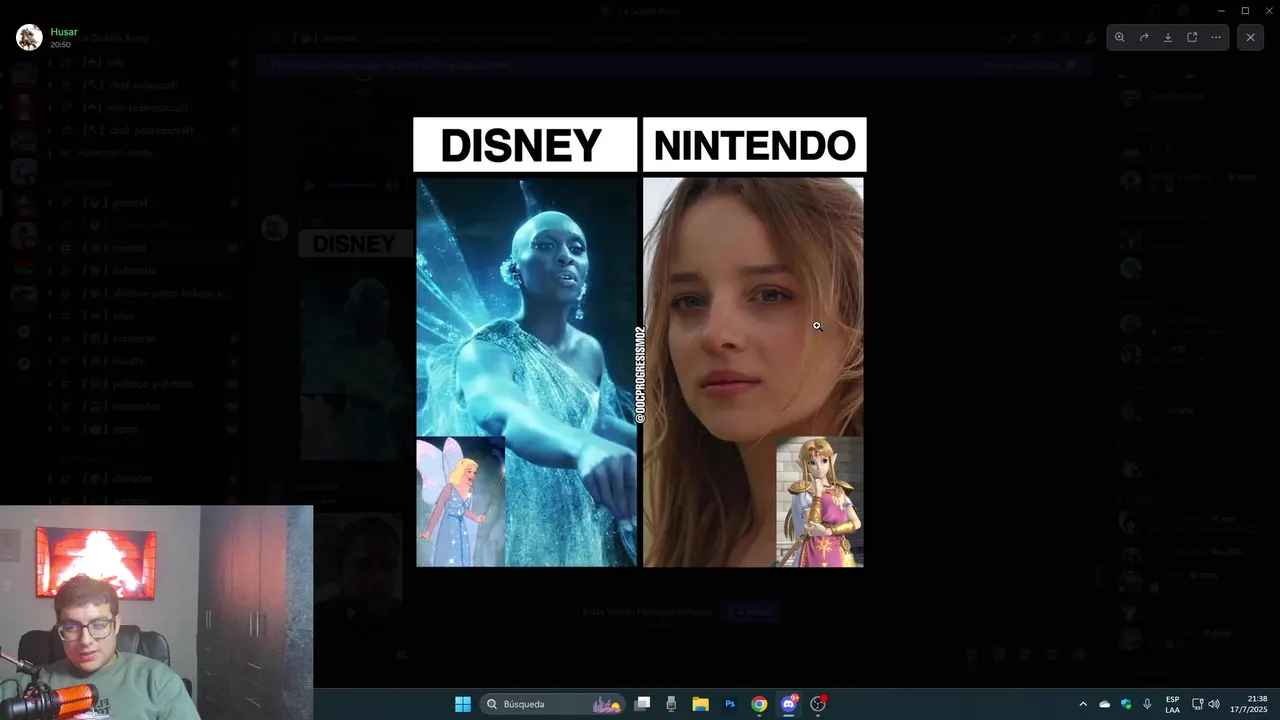The image size is (1280, 720).
Task: Open Task View in the taskbar
Action: point(643,704)
